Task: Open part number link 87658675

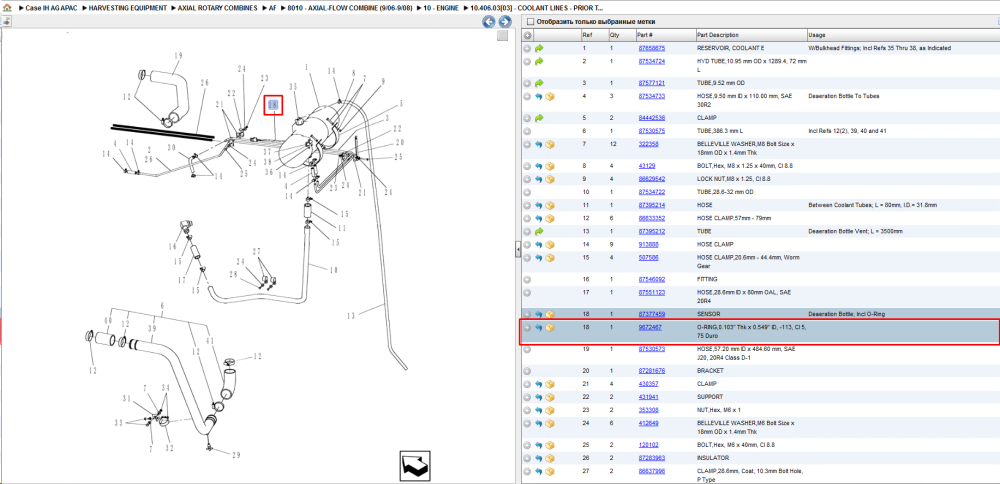Action: 652,48
